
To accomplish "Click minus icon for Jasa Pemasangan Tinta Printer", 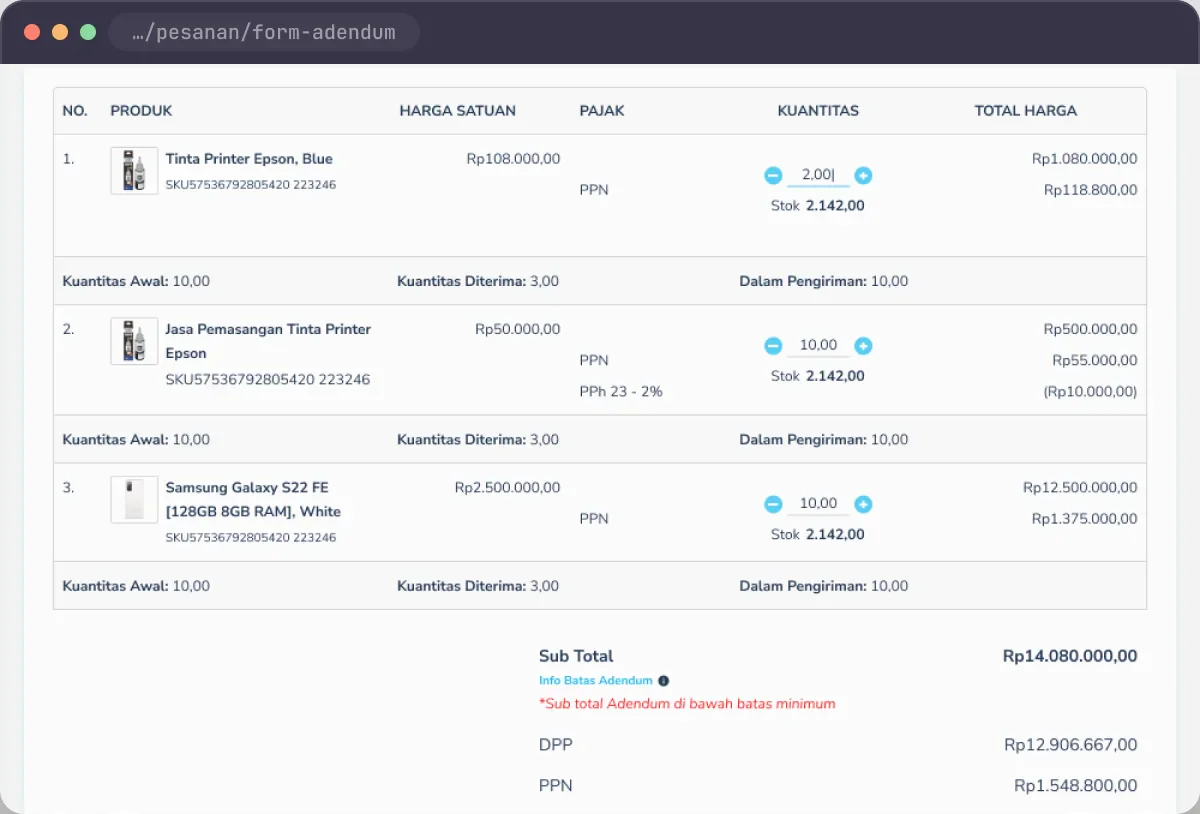I will click(x=773, y=345).
